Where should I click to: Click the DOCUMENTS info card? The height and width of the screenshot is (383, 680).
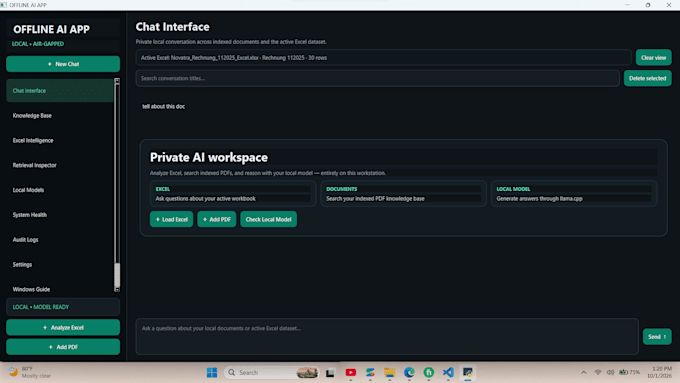403,193
